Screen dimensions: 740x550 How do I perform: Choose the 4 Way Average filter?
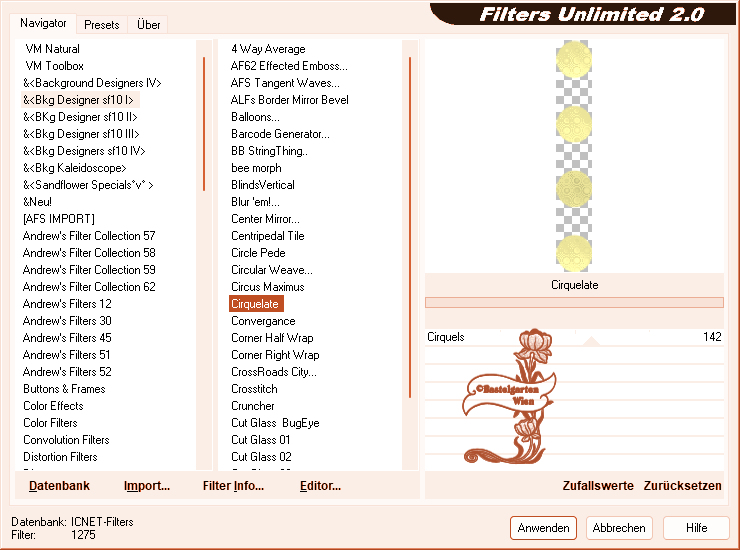(x=268, y=49)
